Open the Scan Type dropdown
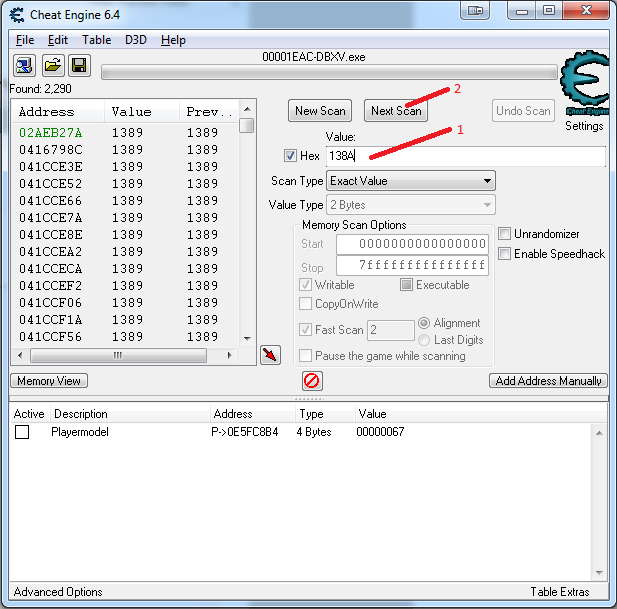Screen dimensions: 617x609 [411, 181]
